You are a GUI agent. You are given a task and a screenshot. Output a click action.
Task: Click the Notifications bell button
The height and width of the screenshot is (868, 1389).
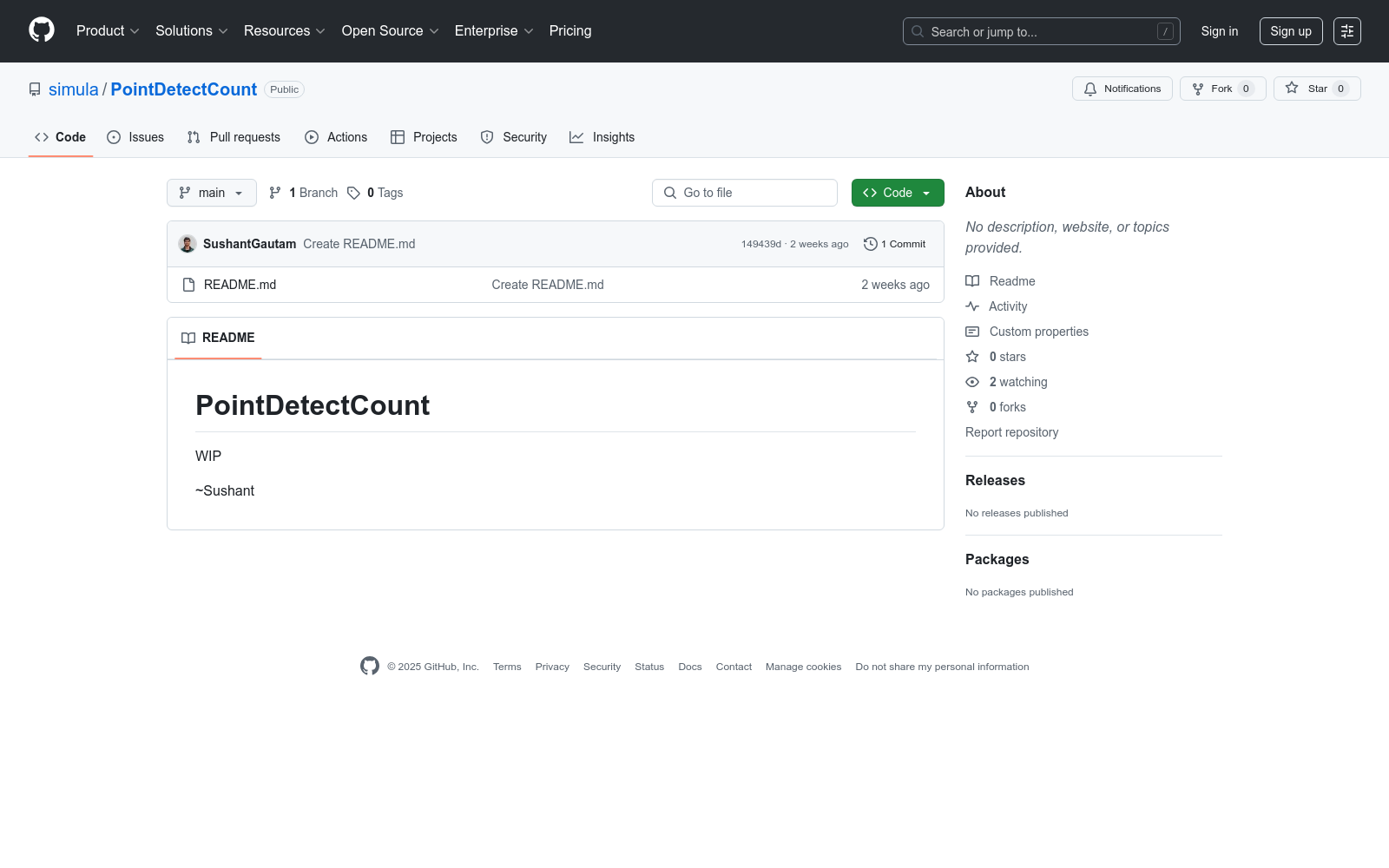point(1122,89)
